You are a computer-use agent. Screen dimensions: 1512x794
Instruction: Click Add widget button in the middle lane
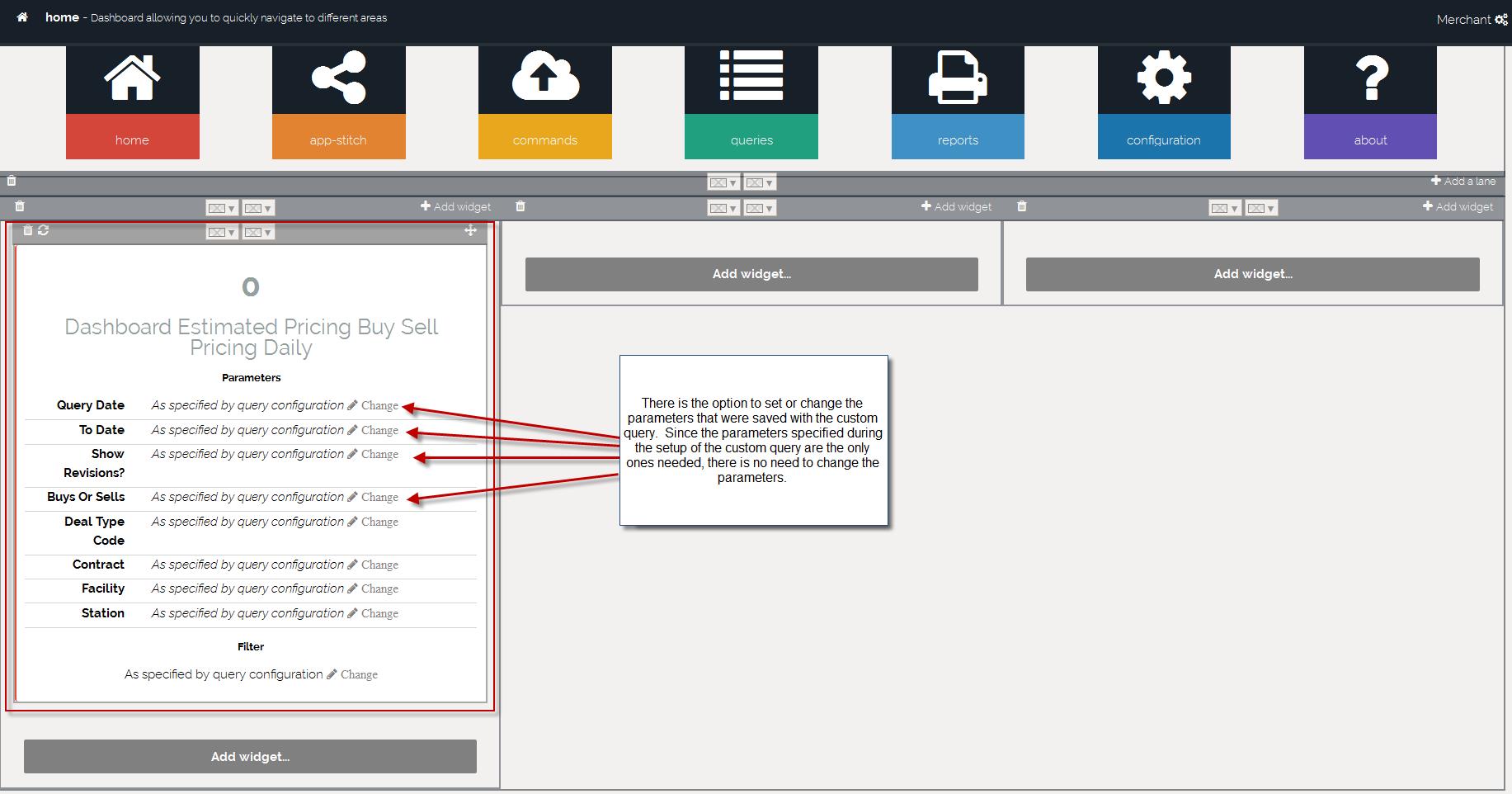point(751,274)
